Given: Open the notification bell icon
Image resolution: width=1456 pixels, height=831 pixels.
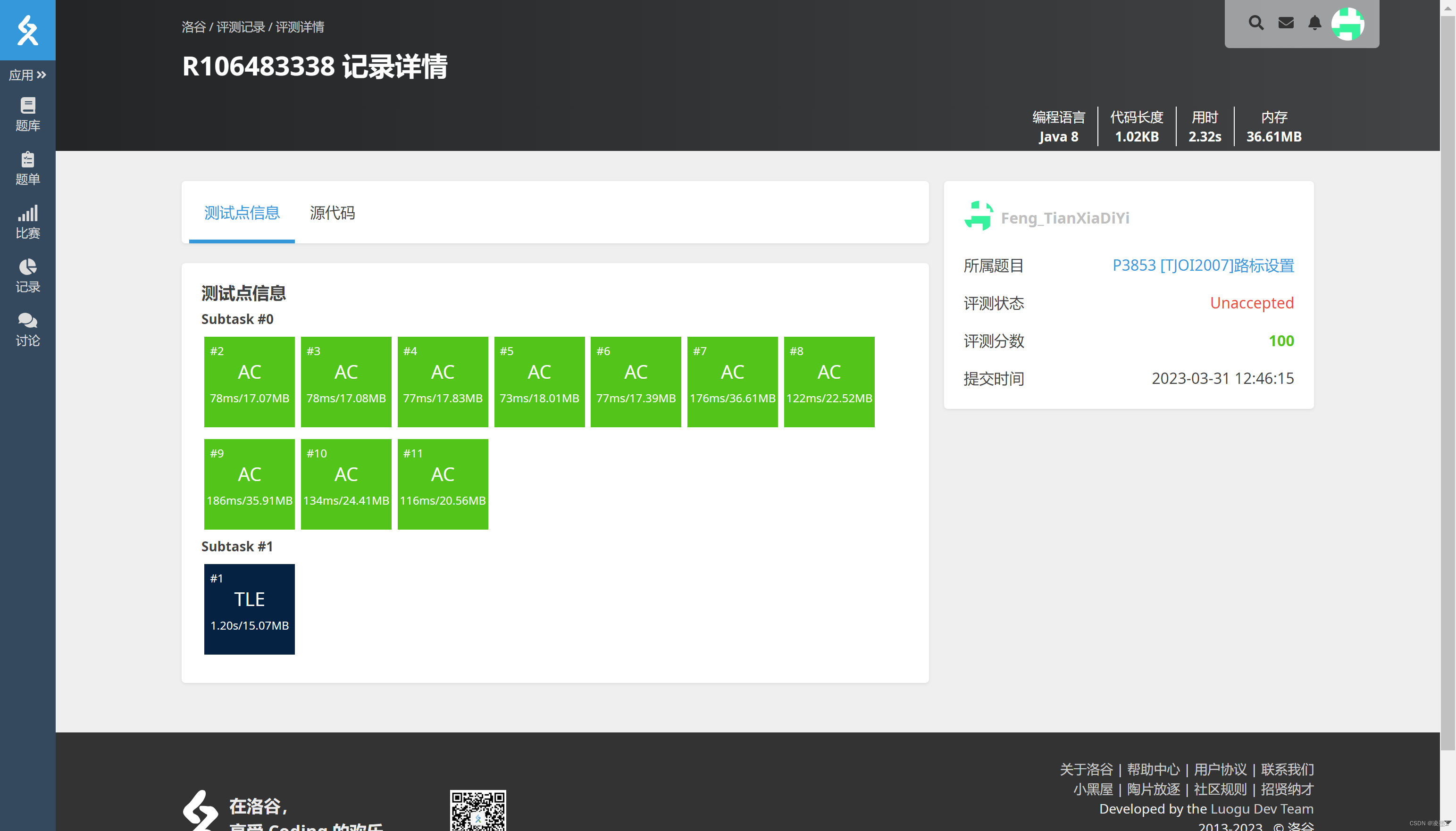Looking at the screenshot, I should coord(1314,23).
